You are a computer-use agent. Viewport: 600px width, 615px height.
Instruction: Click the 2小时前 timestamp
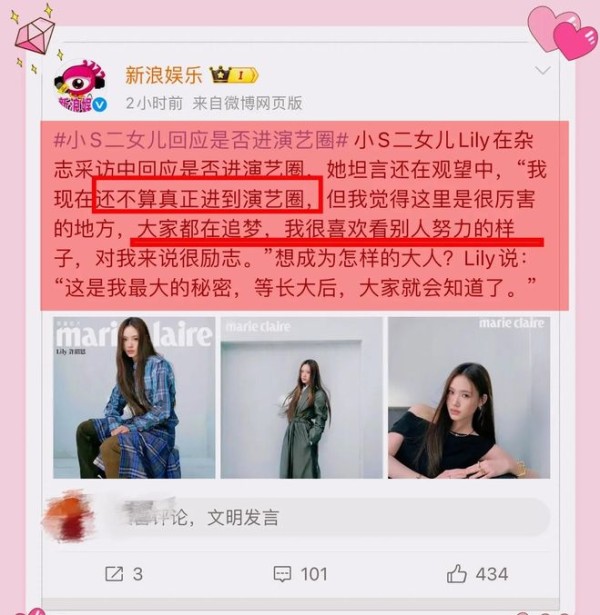tap(154, 103)
